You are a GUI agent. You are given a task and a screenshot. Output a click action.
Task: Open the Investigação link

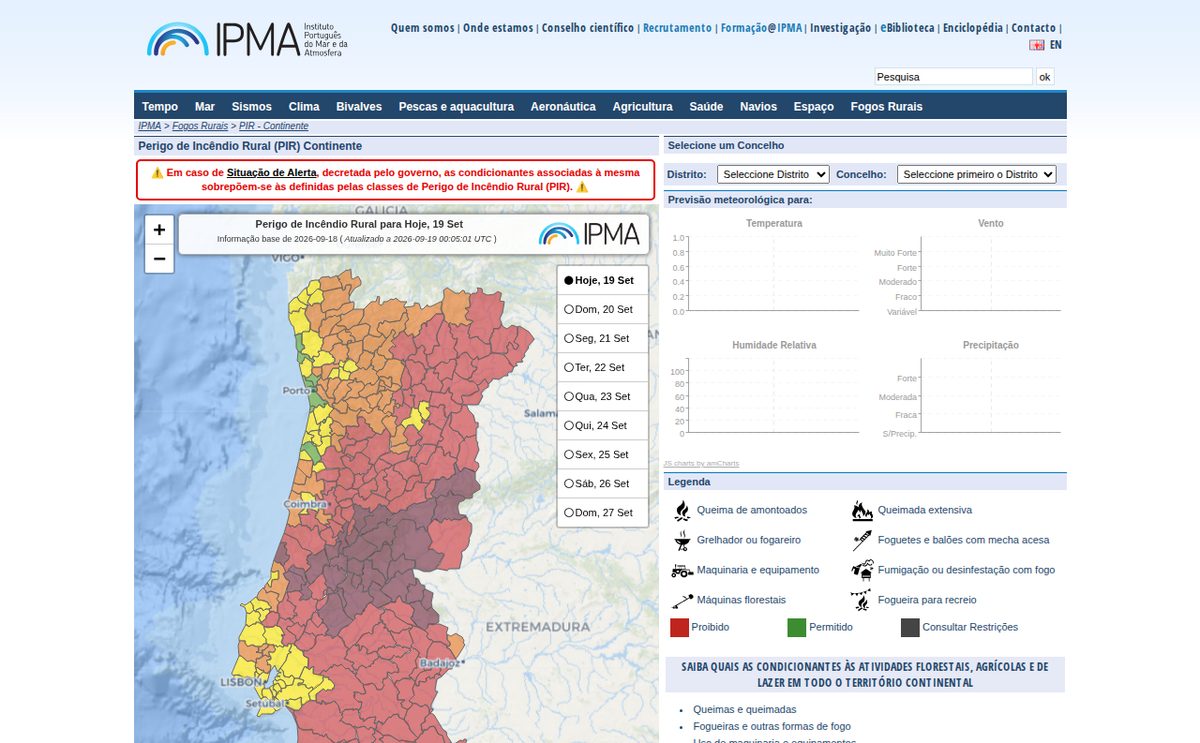point(840,28)
